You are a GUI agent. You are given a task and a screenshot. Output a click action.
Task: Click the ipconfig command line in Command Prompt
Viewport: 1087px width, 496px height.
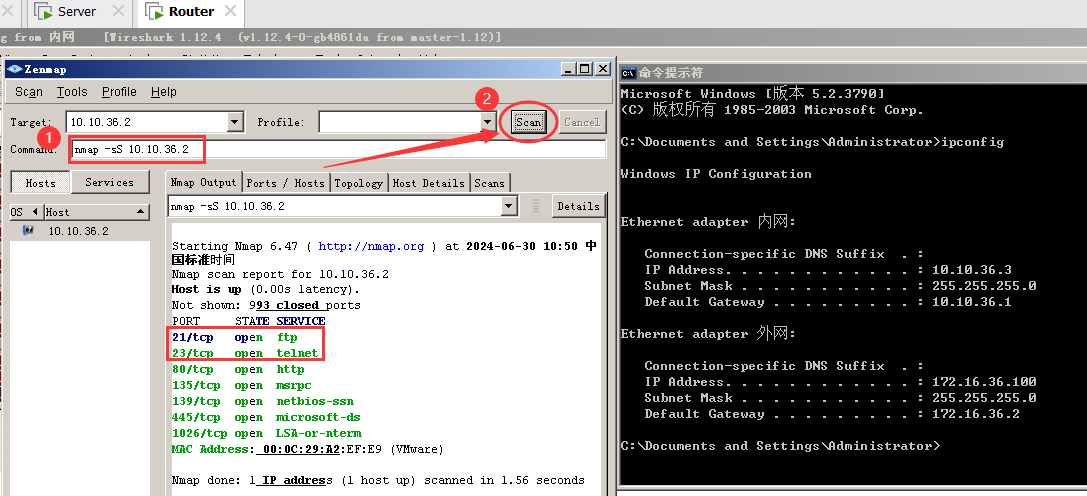click(x=812, y=142)
